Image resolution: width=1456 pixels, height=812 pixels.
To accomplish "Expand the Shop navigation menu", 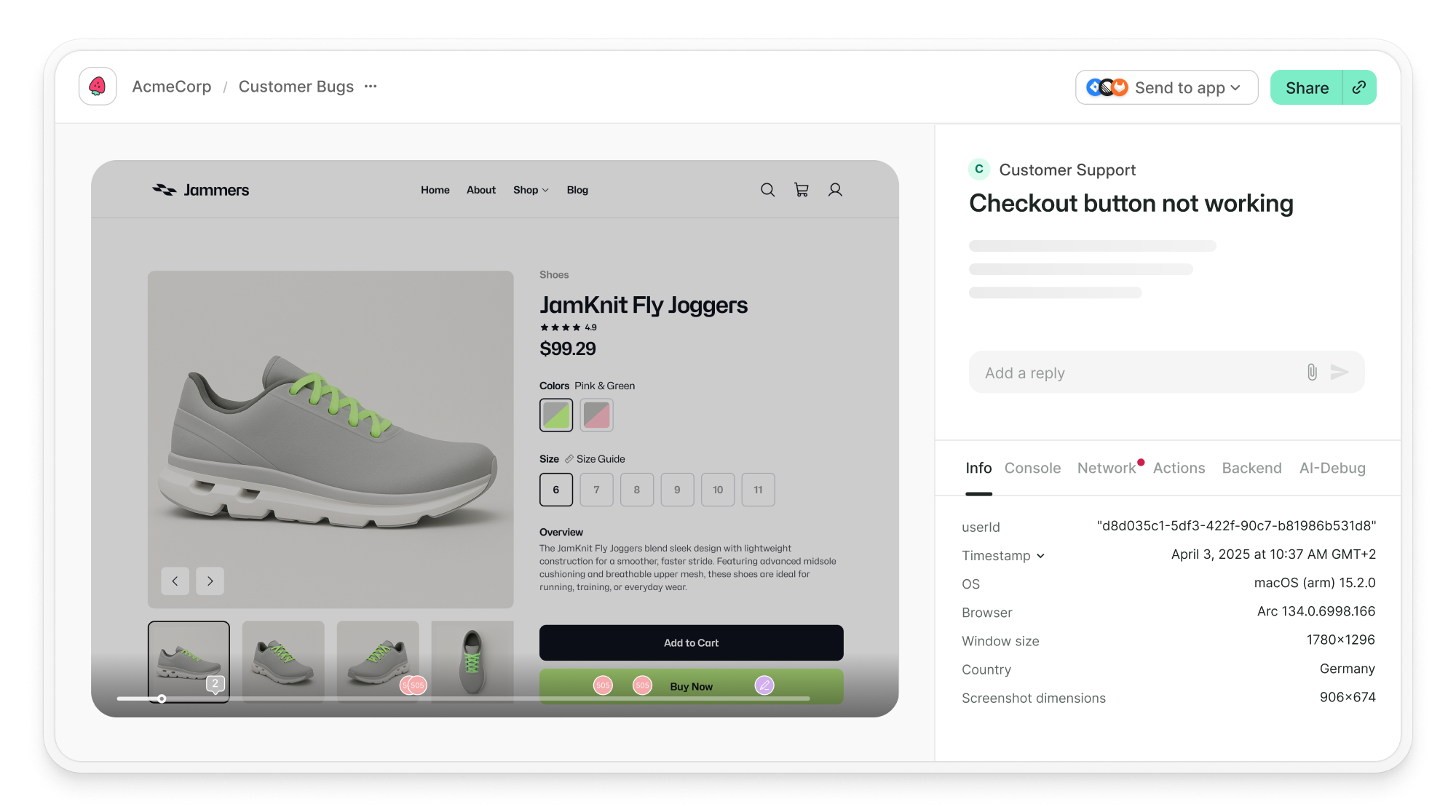I will pyautogui.click(x=531, y=190).
